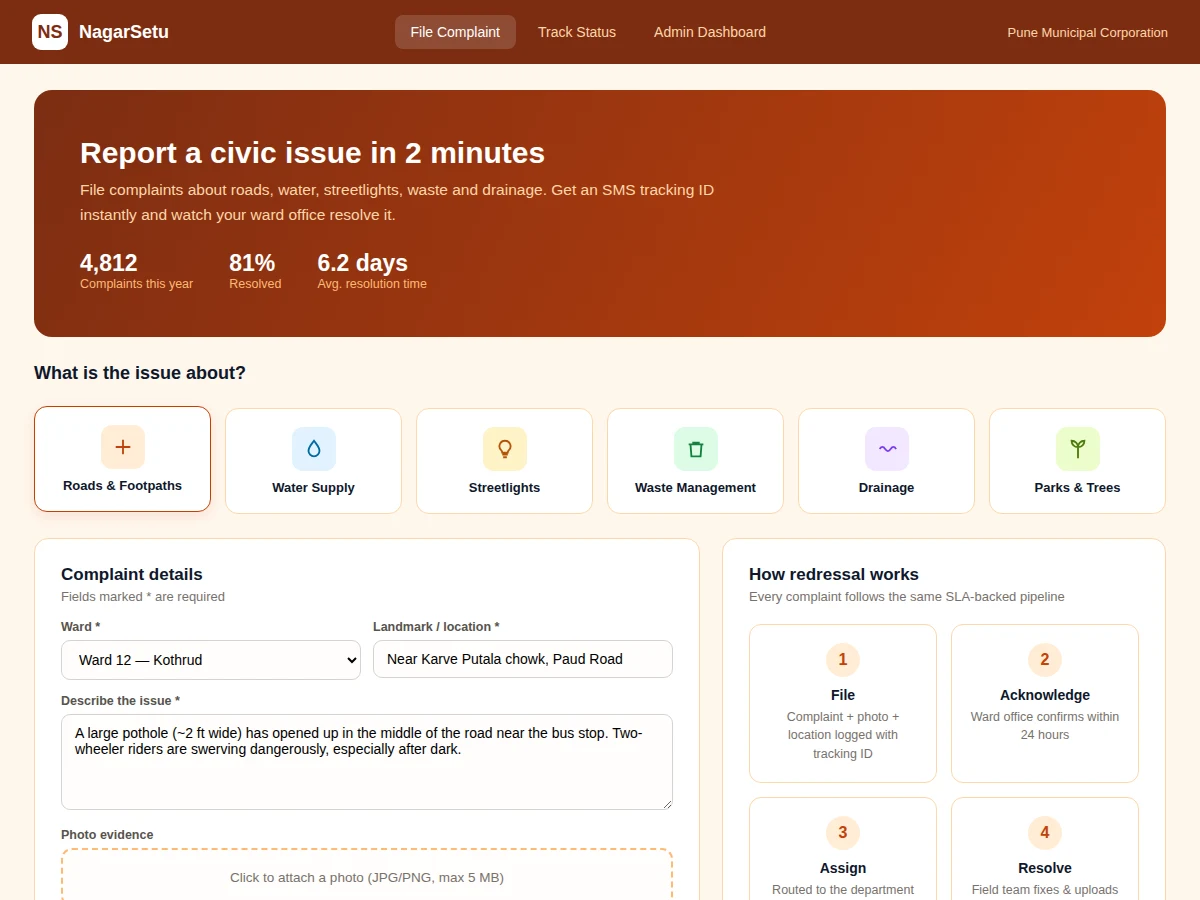Click step 4 Resolve number badge
Screen dimensions: 1200x900
coord(1045,832)
